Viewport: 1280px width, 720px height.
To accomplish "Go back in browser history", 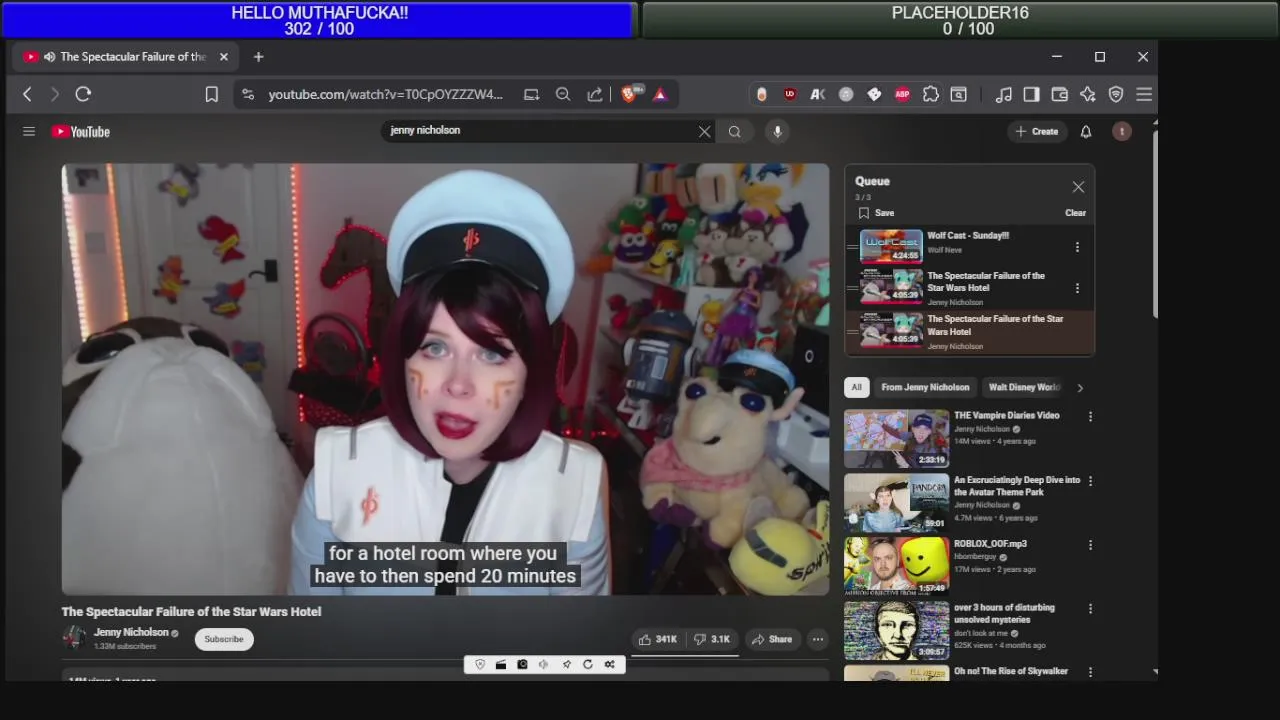I will point(28,94).
